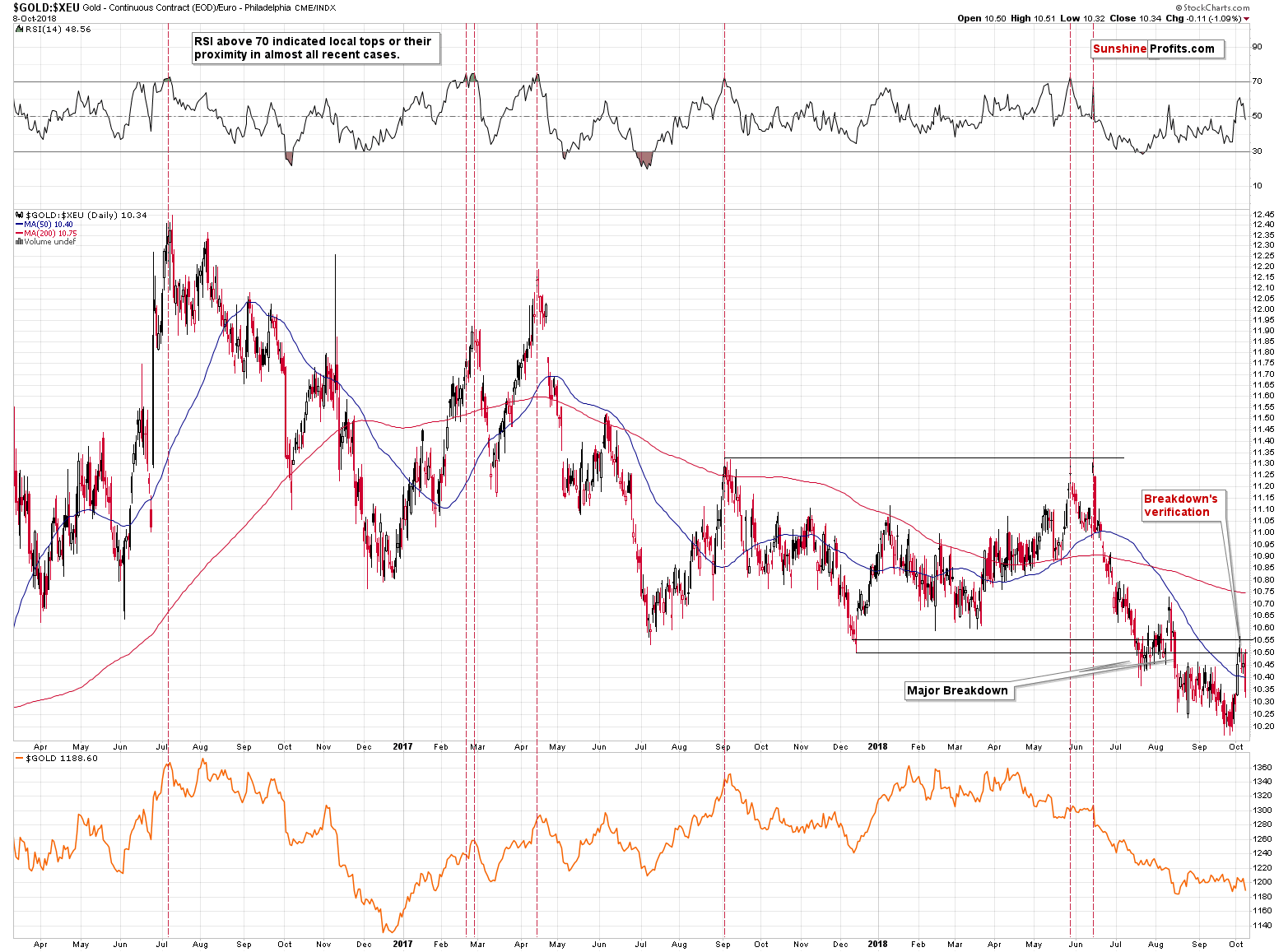Click the 1300 label on gold axis
This screenshot has height=952, width=1288.
coord(1262,810)
